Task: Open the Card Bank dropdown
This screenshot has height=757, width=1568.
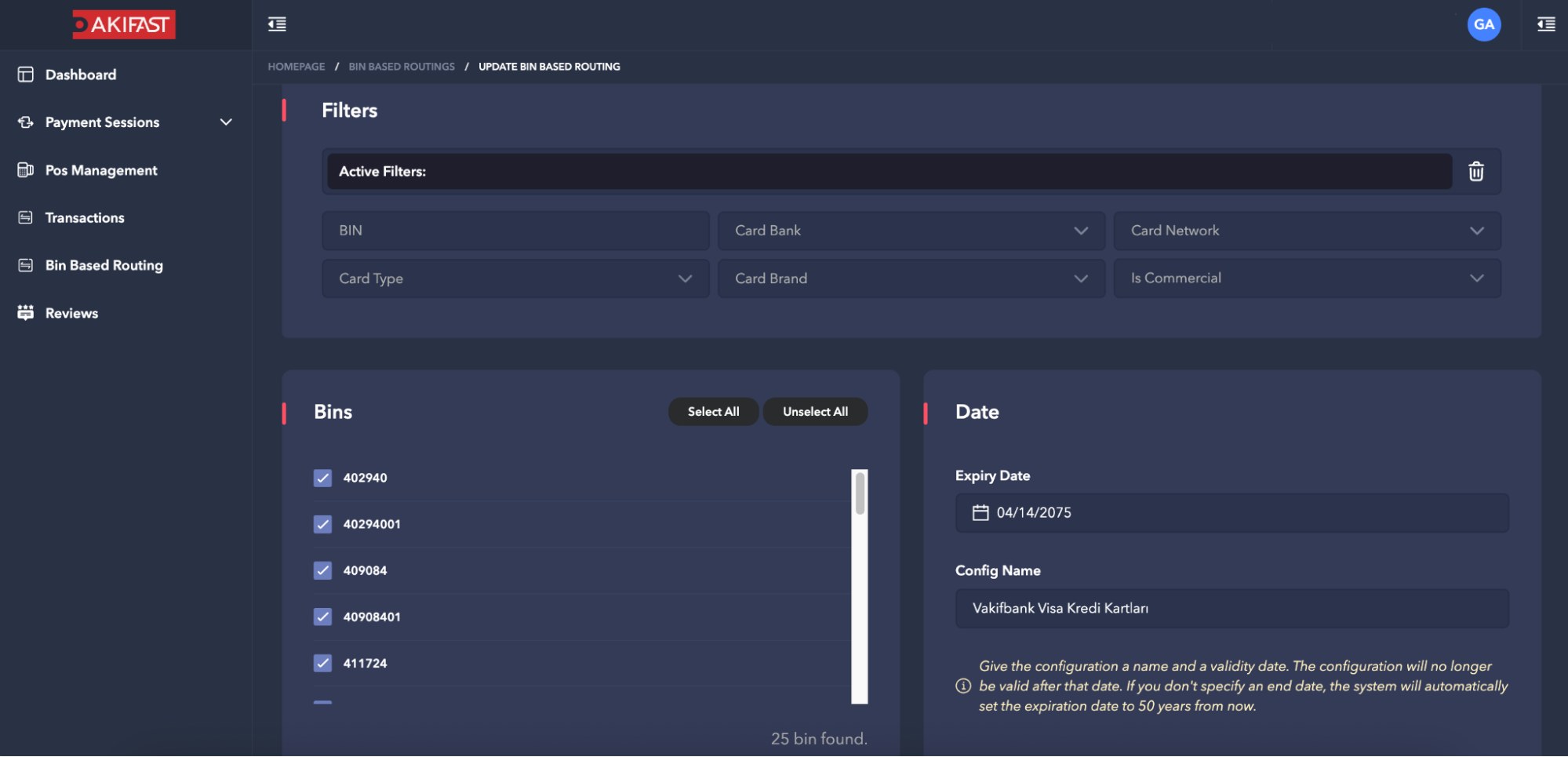Action: coord(911,231)
